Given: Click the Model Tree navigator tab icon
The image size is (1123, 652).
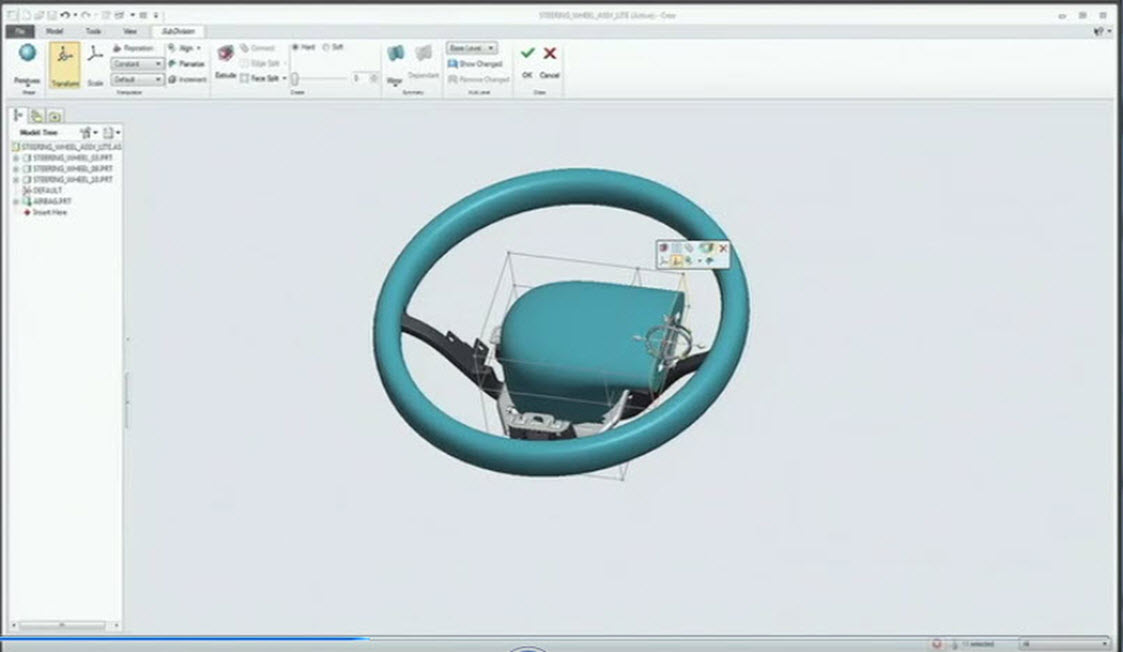Looking at the screenshot, I should pyautogui.click(x=19, y=115).
